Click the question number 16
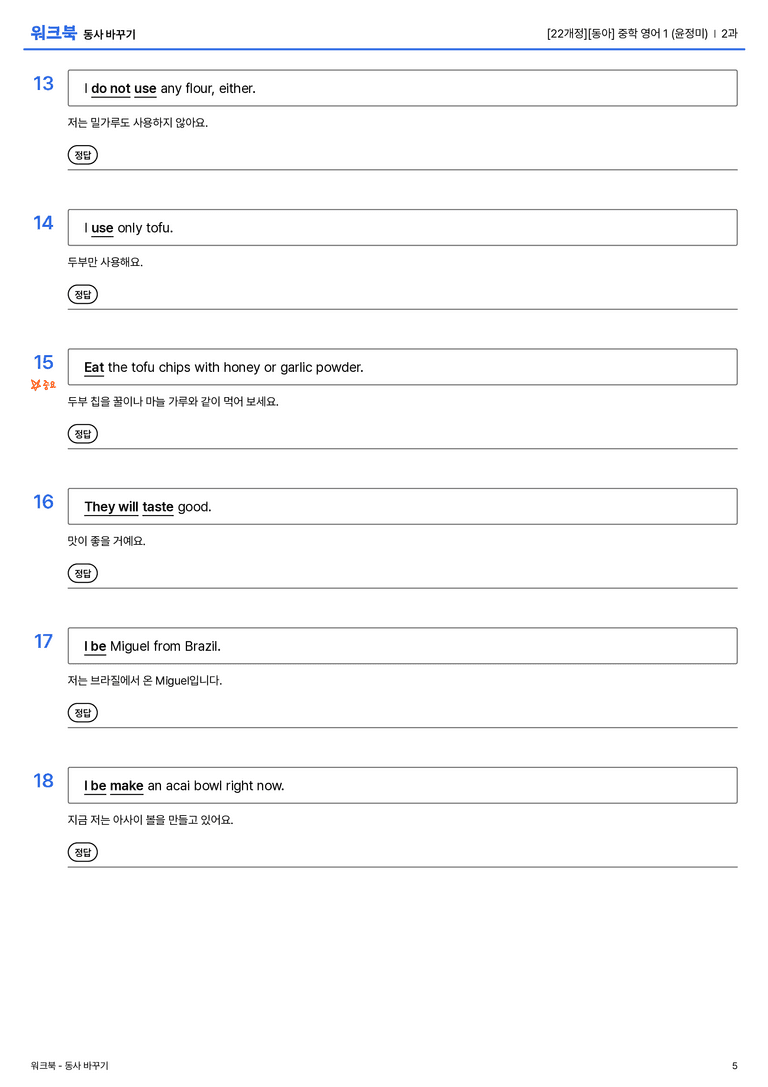The height and width of the screenshot is (1087, 768). [43, 501]
